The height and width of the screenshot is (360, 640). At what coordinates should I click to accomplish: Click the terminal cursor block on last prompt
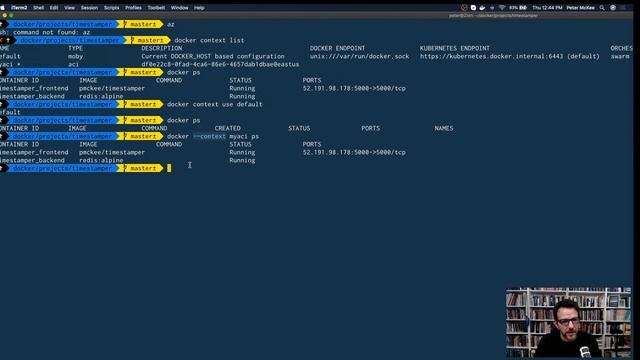click(169, 168)
